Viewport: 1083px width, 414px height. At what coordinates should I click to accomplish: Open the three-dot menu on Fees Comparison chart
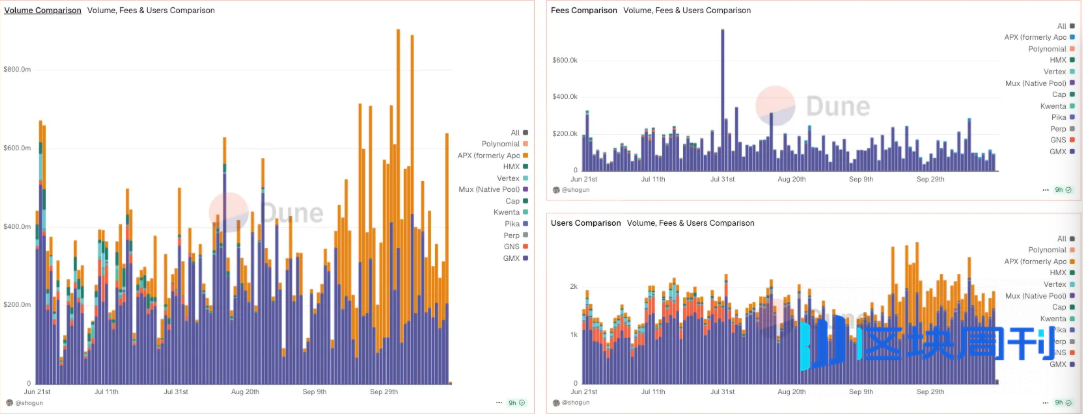click(x=1048, y=189)
